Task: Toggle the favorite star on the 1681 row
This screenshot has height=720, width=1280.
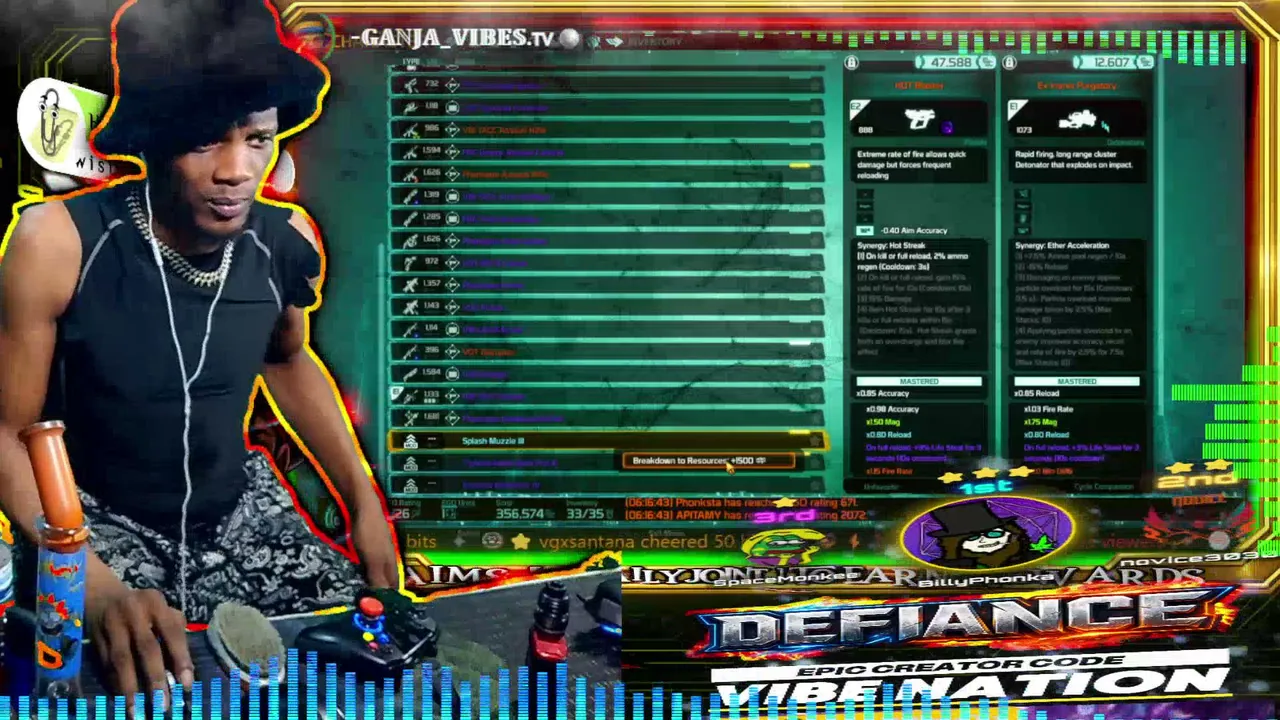Action: [x=816, y=418]
